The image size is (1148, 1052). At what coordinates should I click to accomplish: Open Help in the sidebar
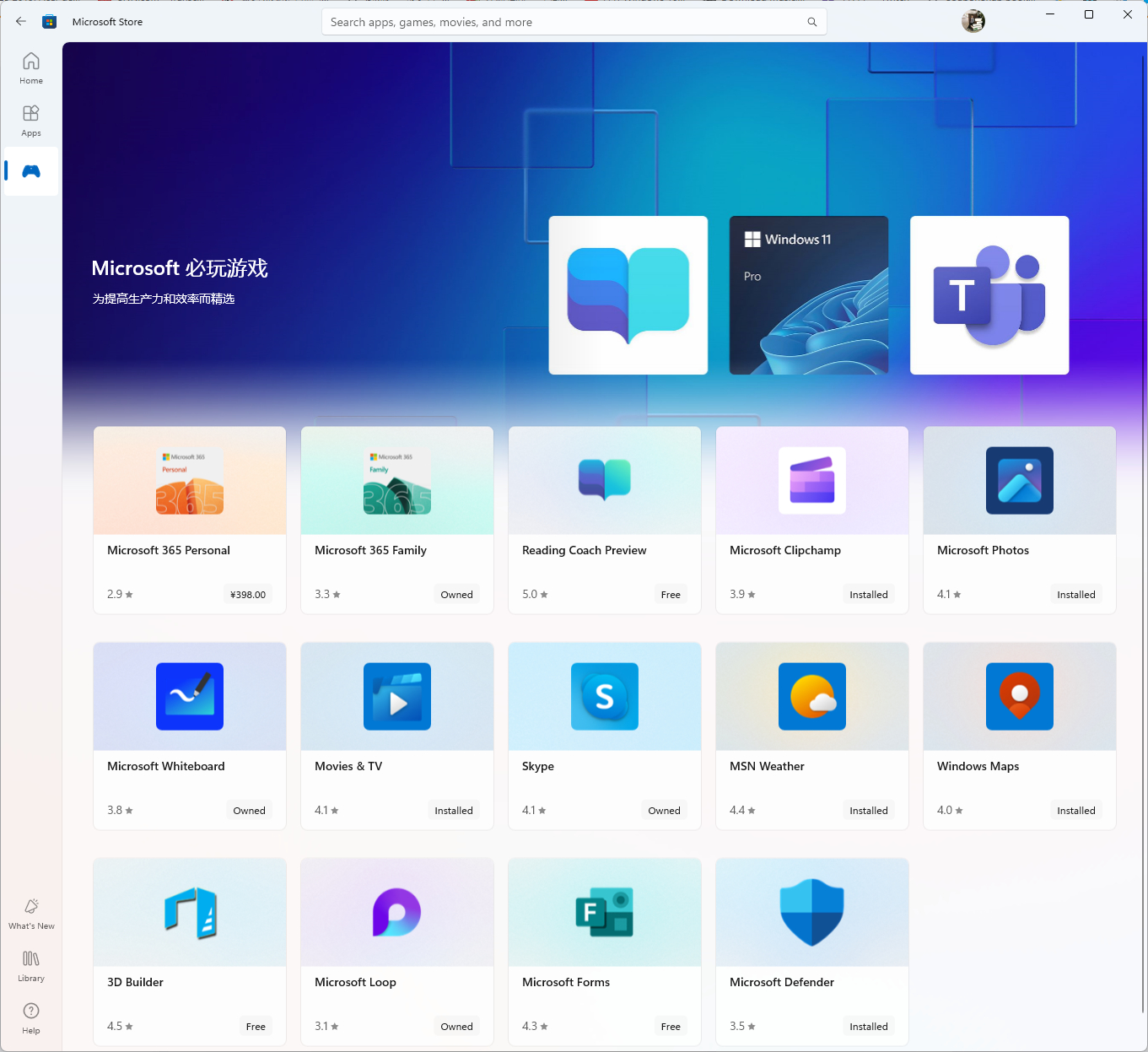click(x=31, y=1018)
